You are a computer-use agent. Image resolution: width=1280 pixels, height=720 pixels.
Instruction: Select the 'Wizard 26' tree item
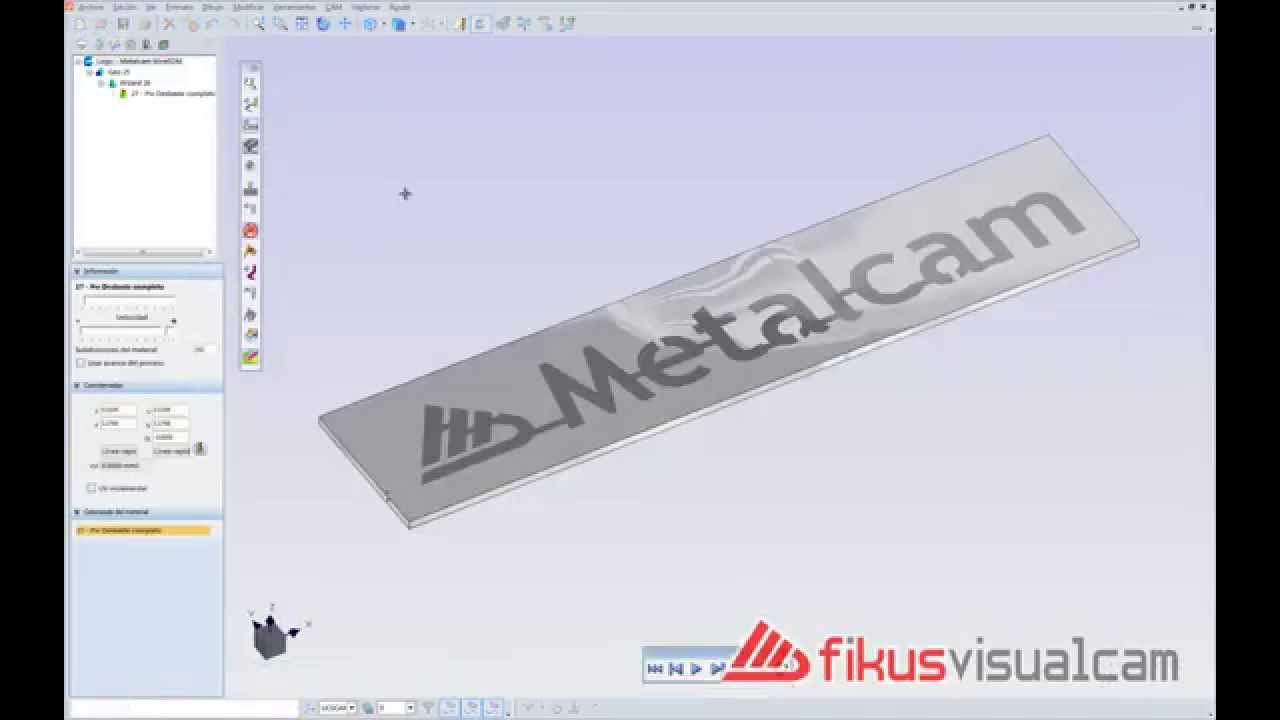pyautogui.click(x=134, y=83)
